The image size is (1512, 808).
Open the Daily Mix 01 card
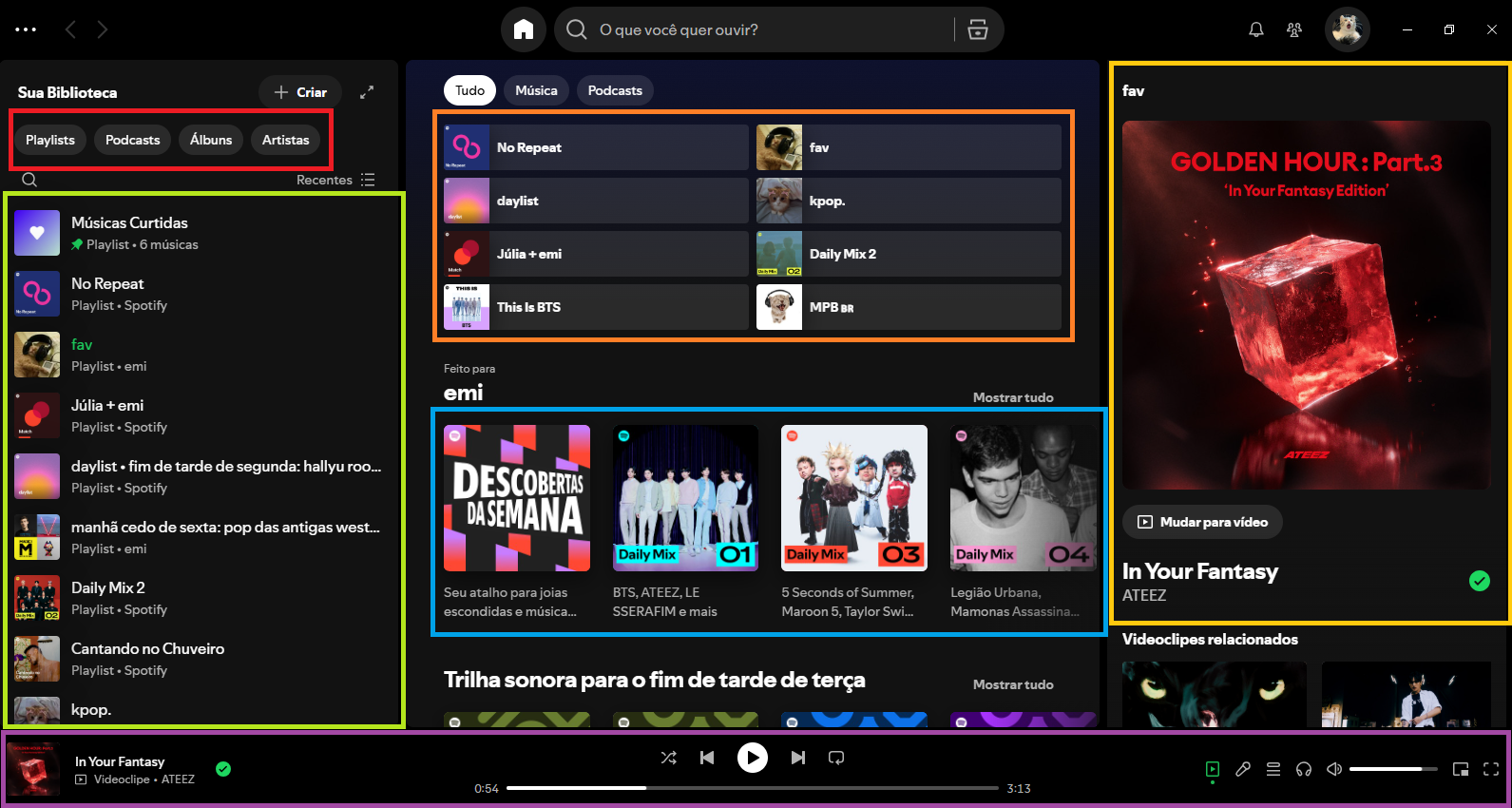[685, 523]
